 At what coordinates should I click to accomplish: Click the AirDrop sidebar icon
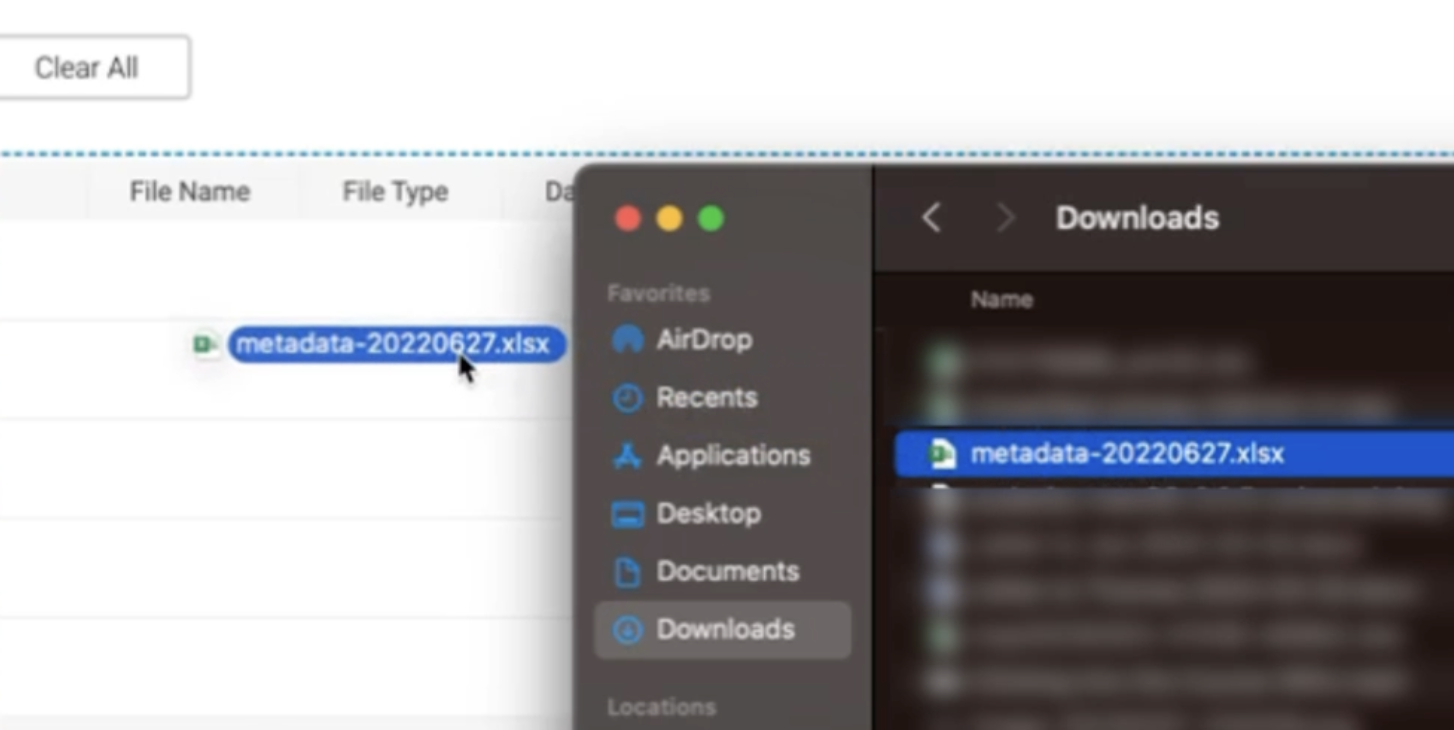tap(627, 340)
